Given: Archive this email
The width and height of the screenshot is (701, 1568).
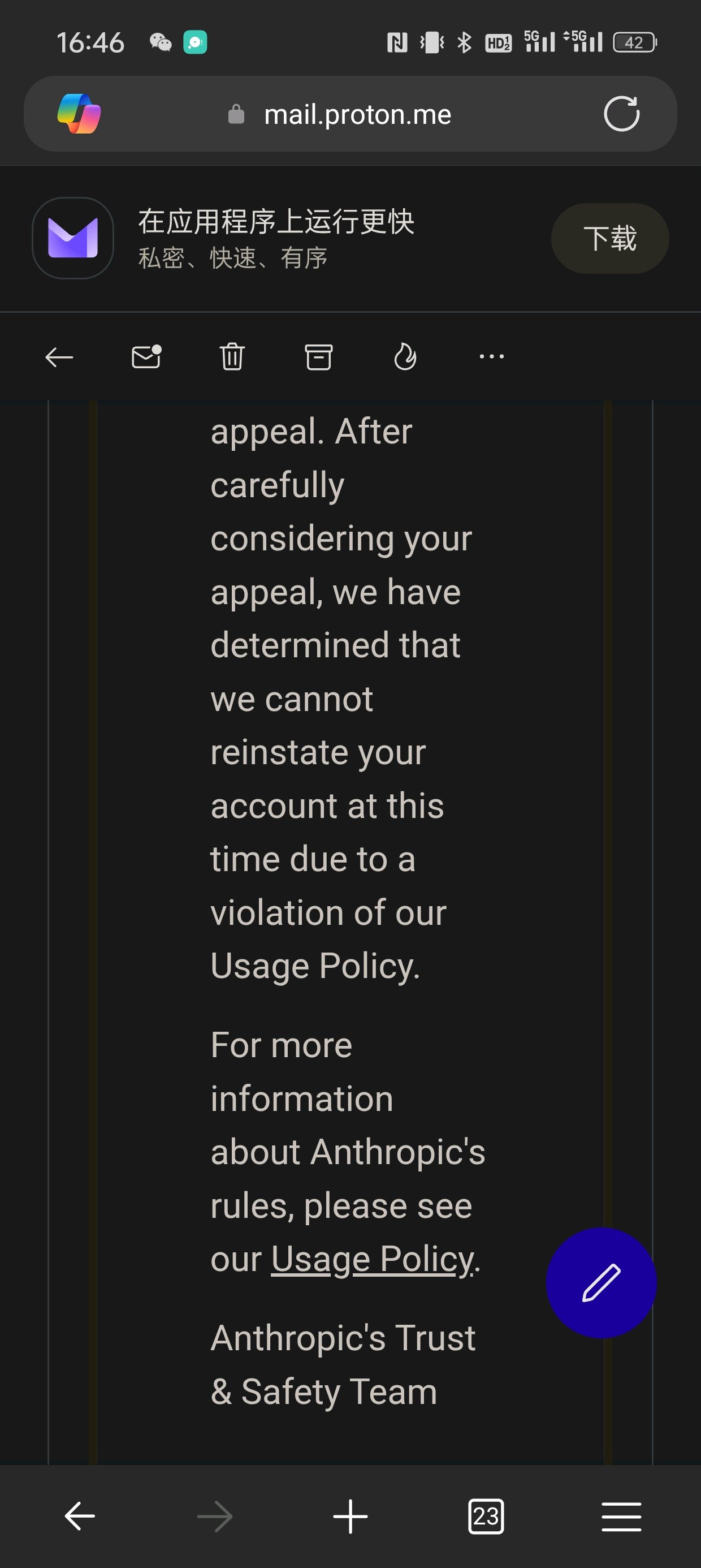Looking at the screenshot, I should click(x=318, y=357).
